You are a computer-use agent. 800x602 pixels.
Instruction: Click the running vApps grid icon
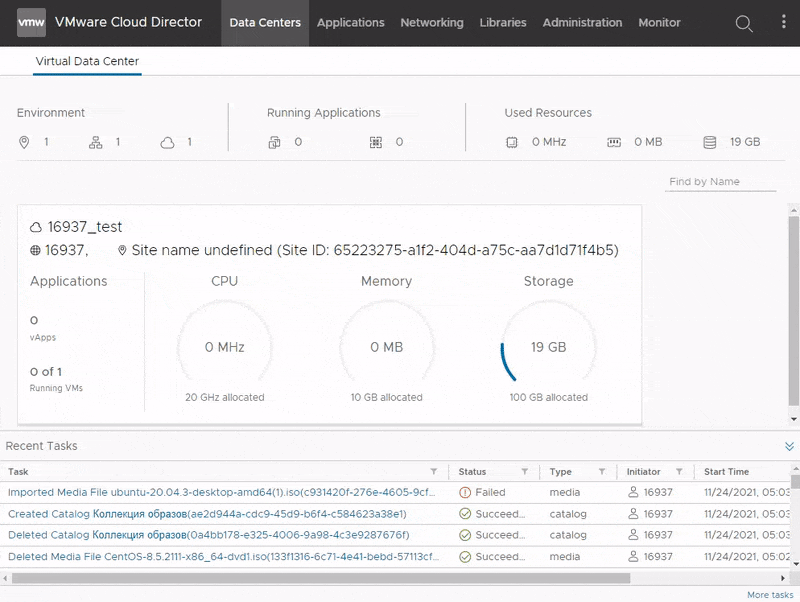[376, 142]
